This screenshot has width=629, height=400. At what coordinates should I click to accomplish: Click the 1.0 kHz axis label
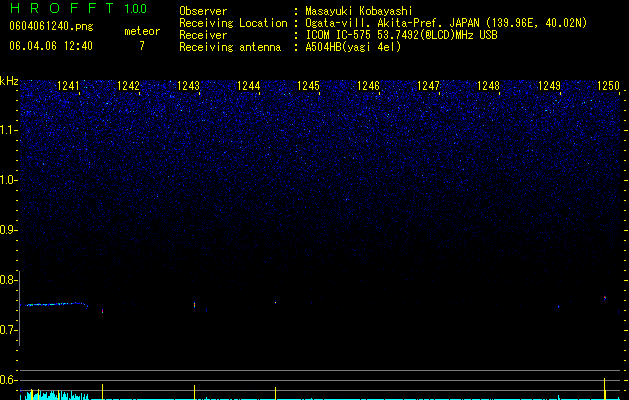pos(8,180)
